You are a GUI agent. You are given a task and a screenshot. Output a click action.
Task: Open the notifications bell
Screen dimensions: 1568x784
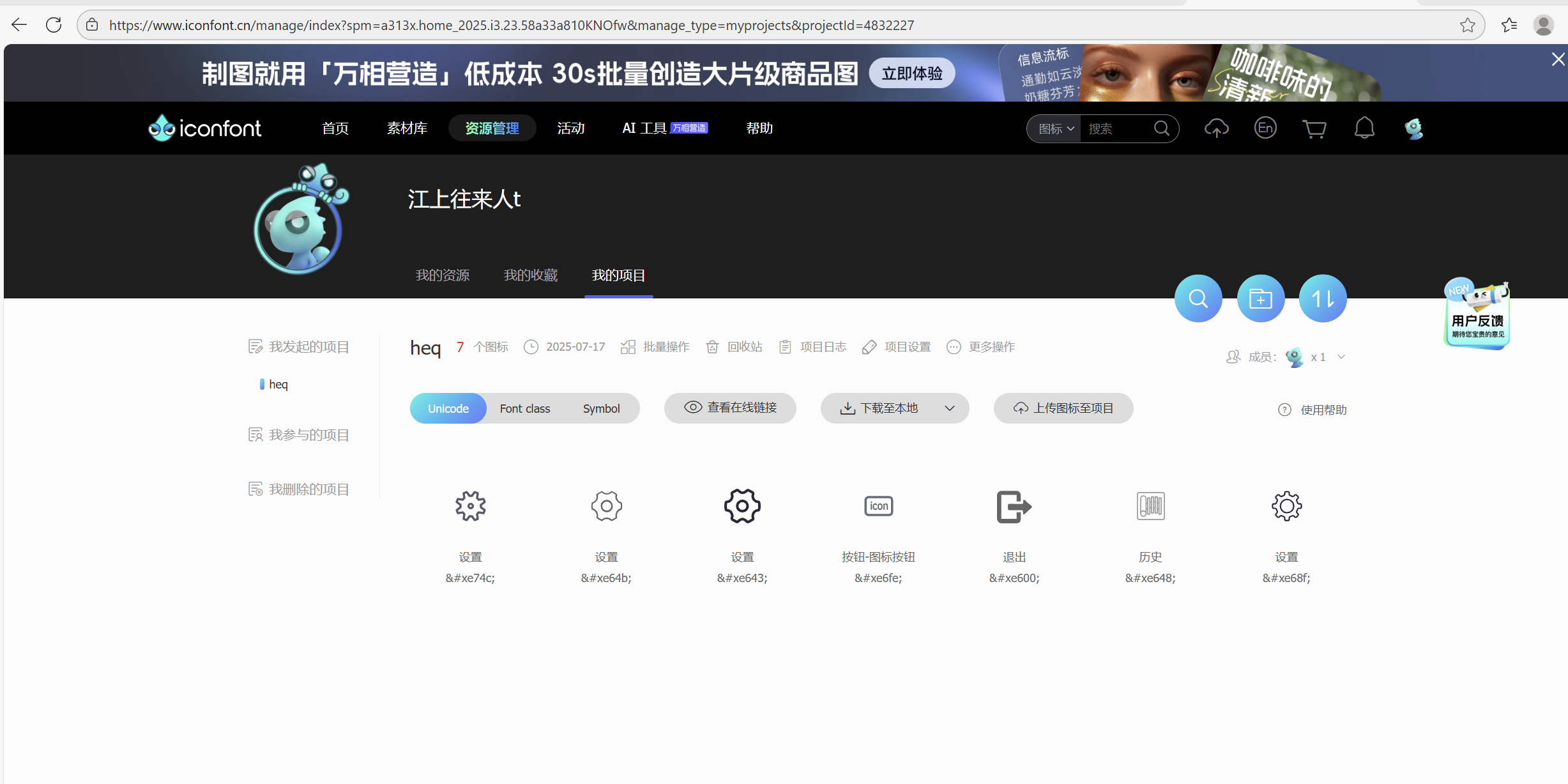[x=1364, y=128]
